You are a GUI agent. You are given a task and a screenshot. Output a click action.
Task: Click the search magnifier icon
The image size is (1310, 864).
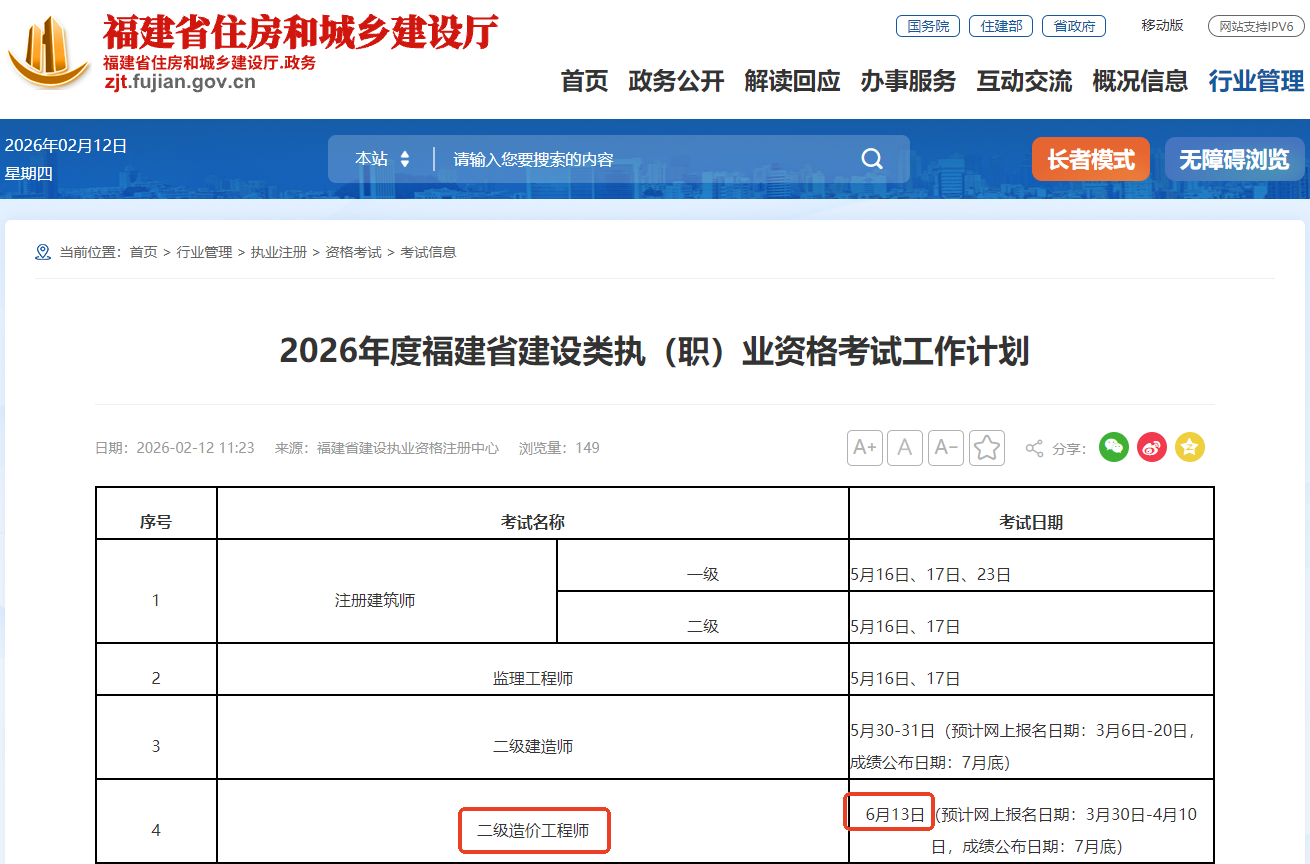[871, 158]
